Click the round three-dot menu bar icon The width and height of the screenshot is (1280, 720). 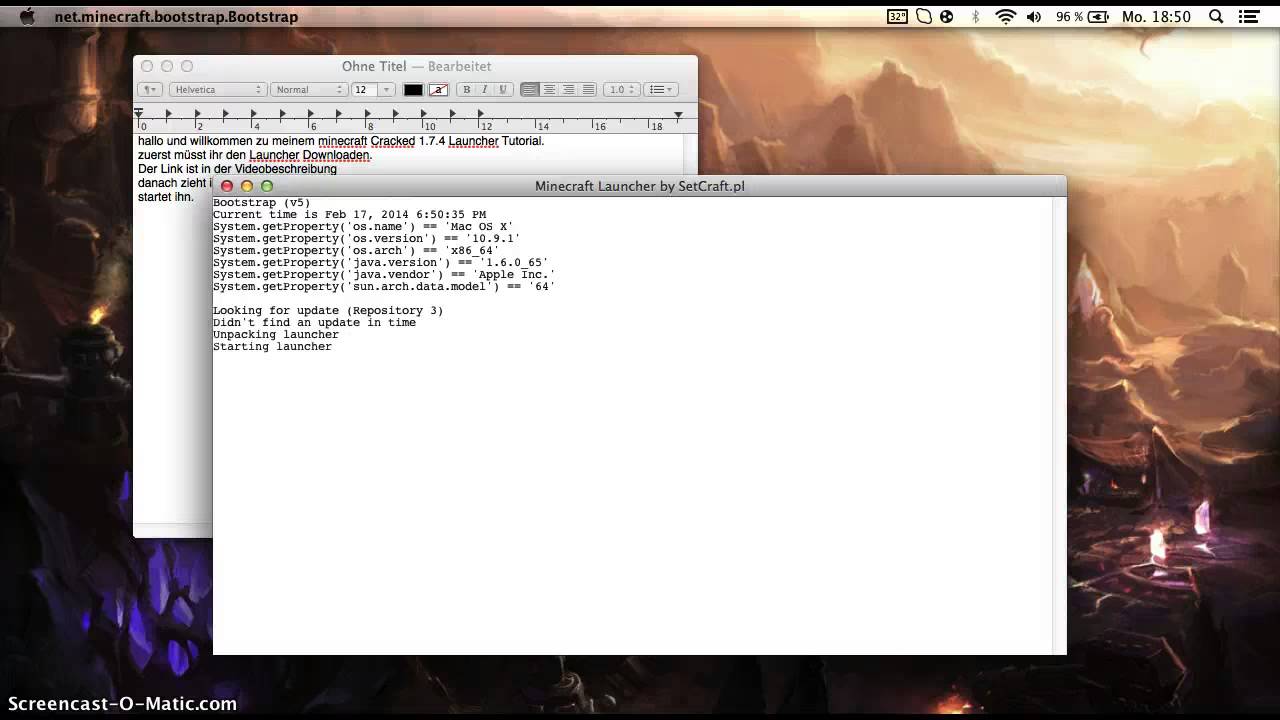(947, 17)
